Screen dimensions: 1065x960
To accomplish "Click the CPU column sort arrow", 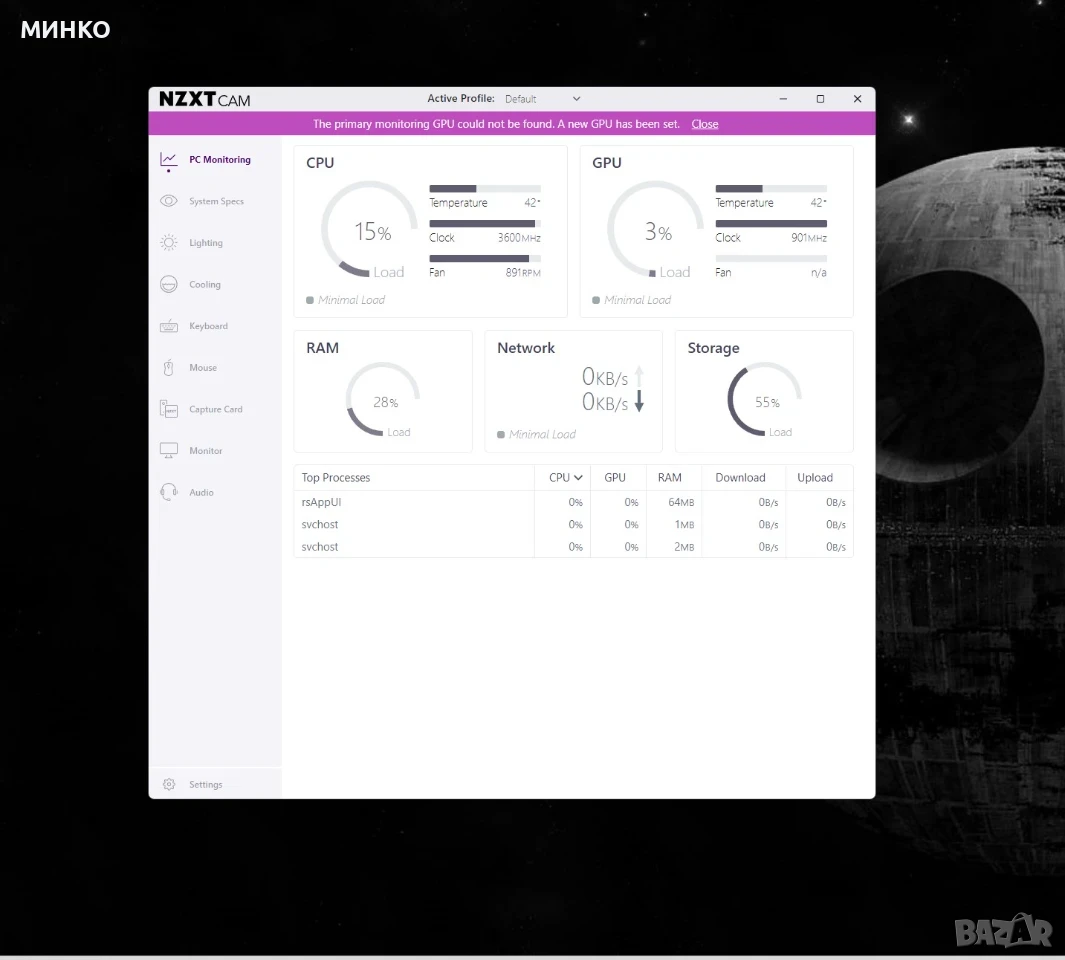I will pos(578,478).
